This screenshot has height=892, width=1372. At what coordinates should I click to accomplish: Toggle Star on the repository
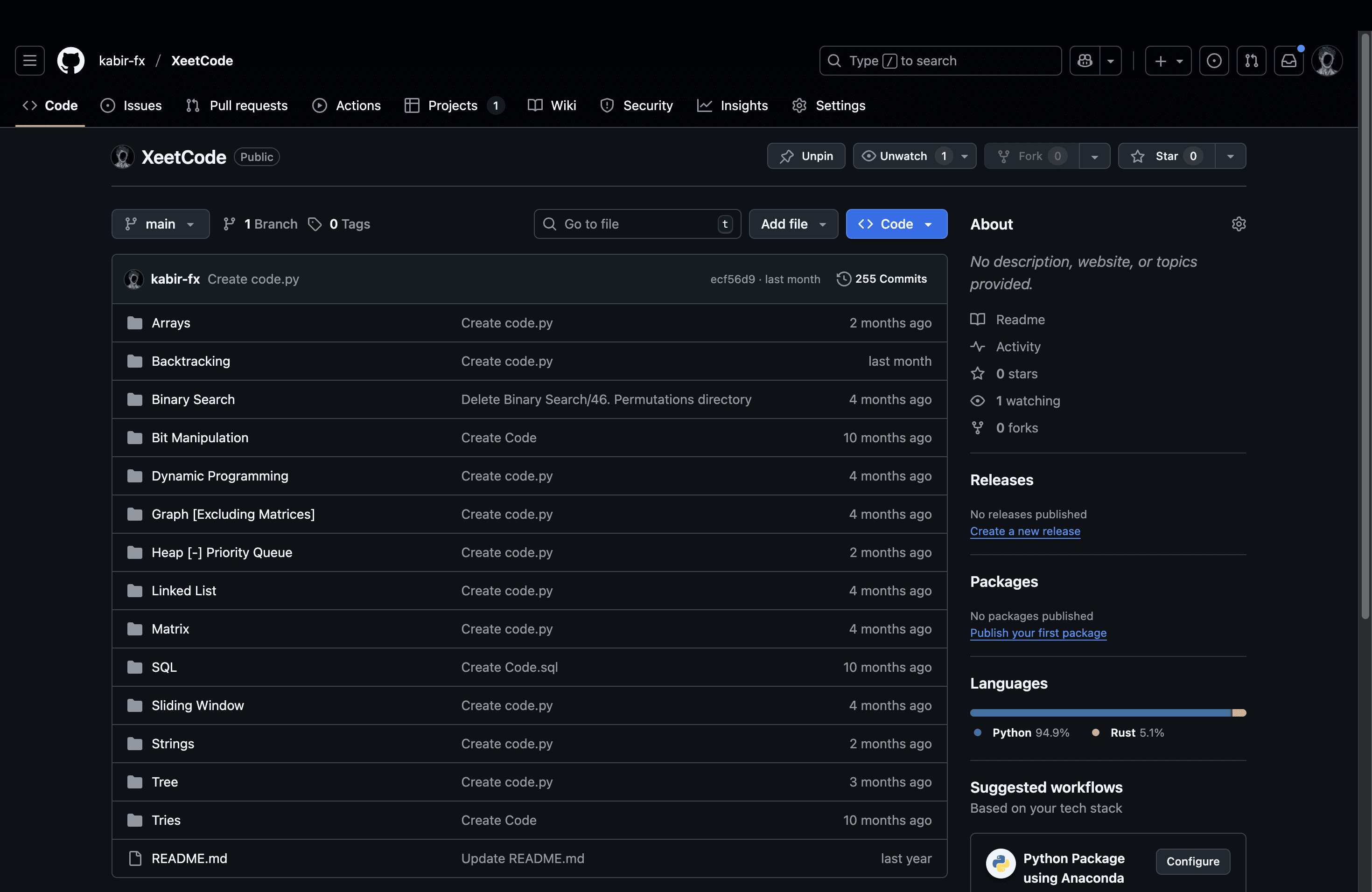pos(1166,156)
